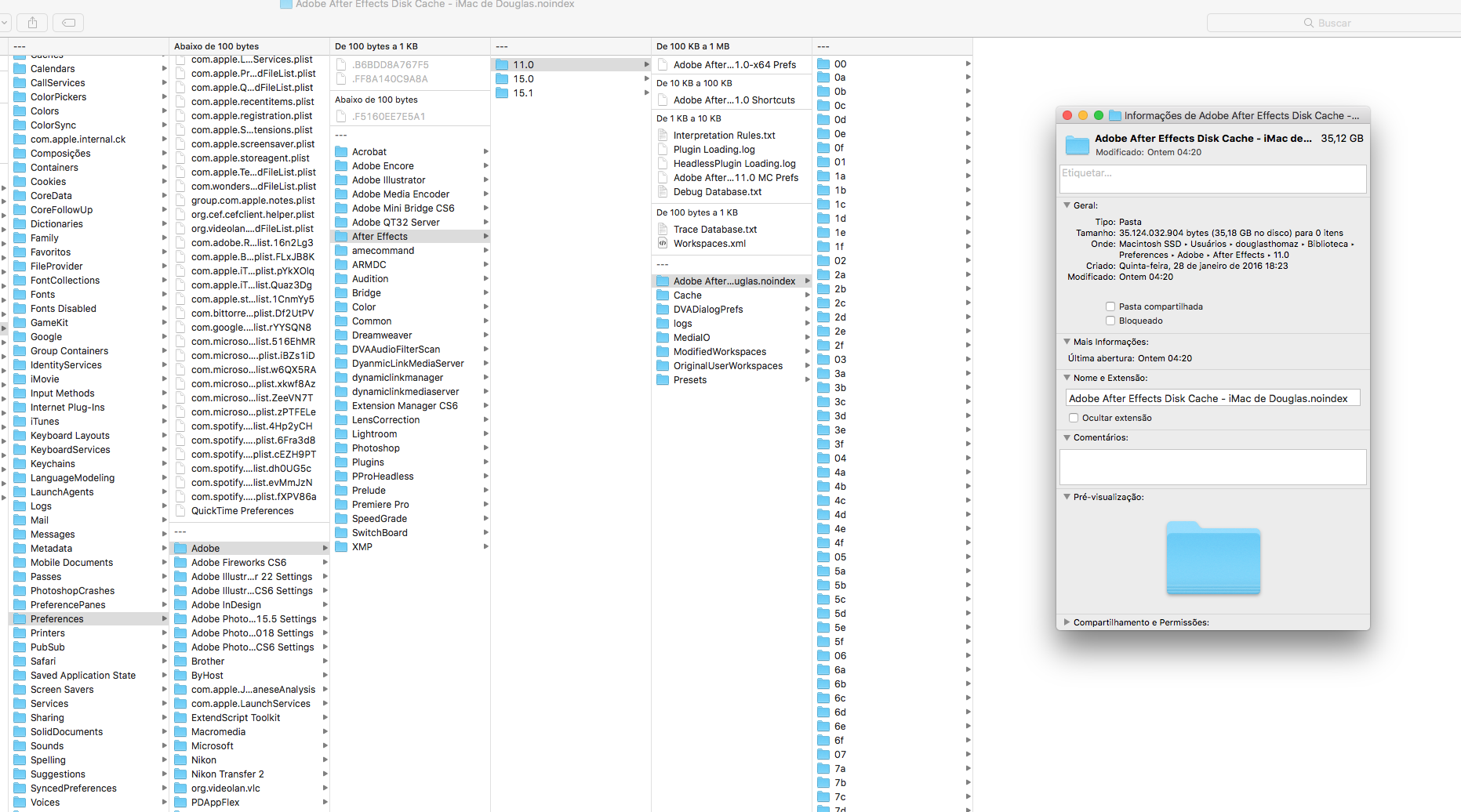Click the info window's title folder icon
Screen dimensions: 1461x812
1115,116
